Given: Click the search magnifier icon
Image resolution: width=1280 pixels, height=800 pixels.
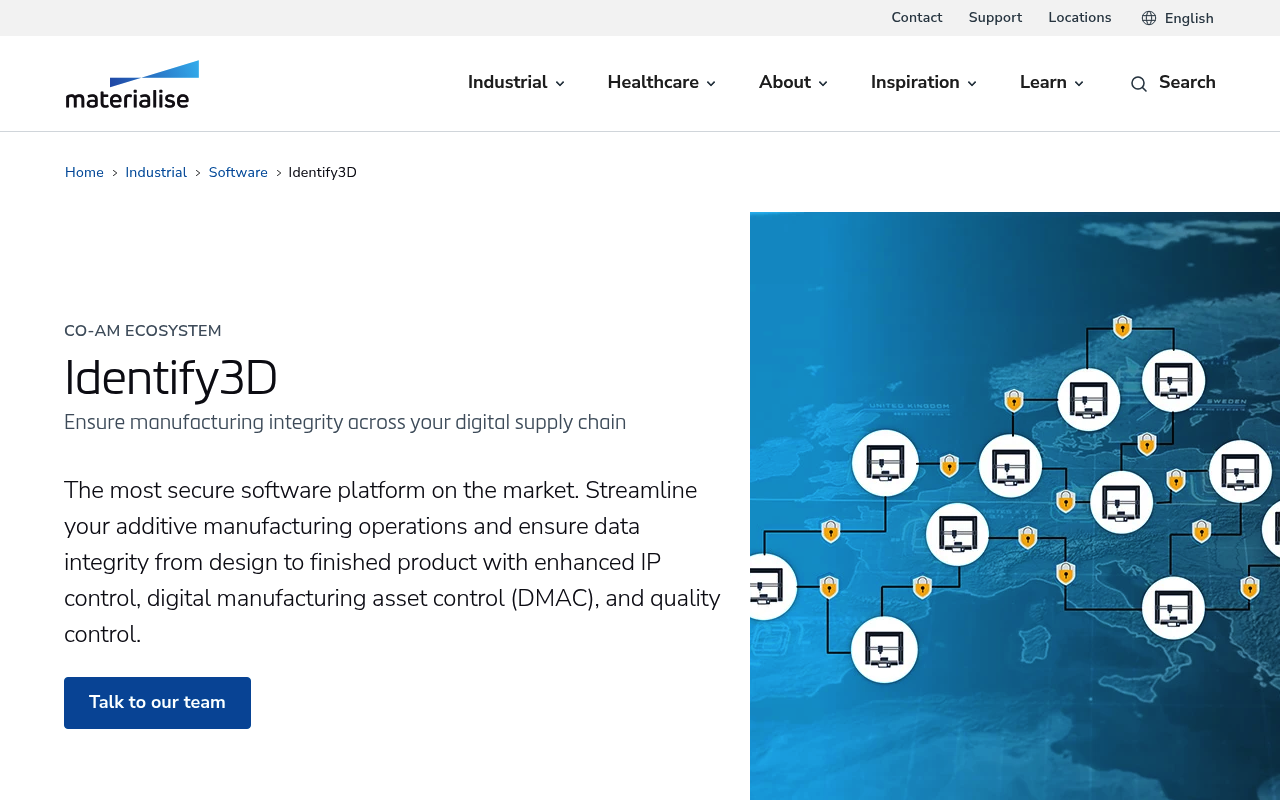Looking at the screenshot, I should coord(1139,84).
